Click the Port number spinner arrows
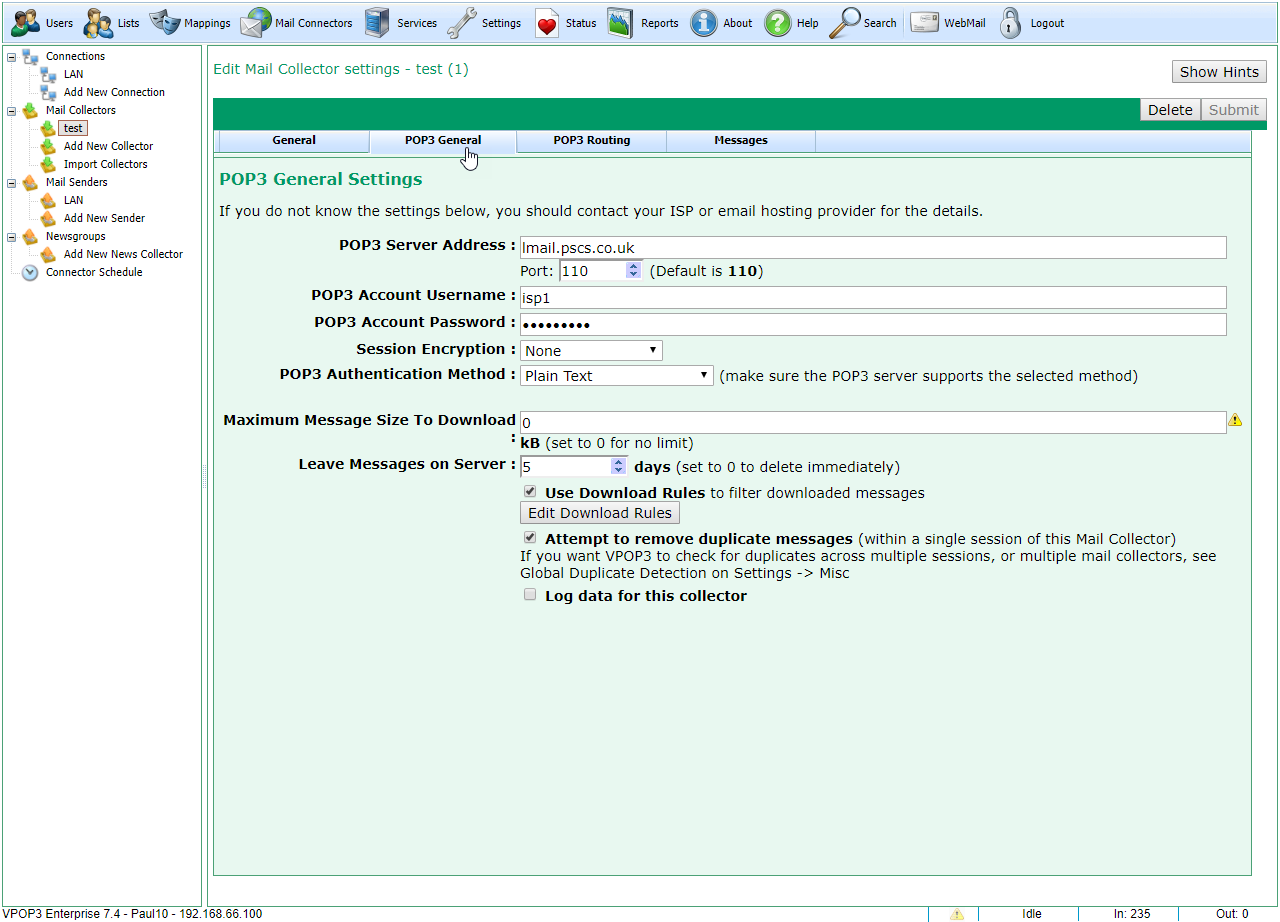Screen dimensions: 1280x922 tap(633, 270)
